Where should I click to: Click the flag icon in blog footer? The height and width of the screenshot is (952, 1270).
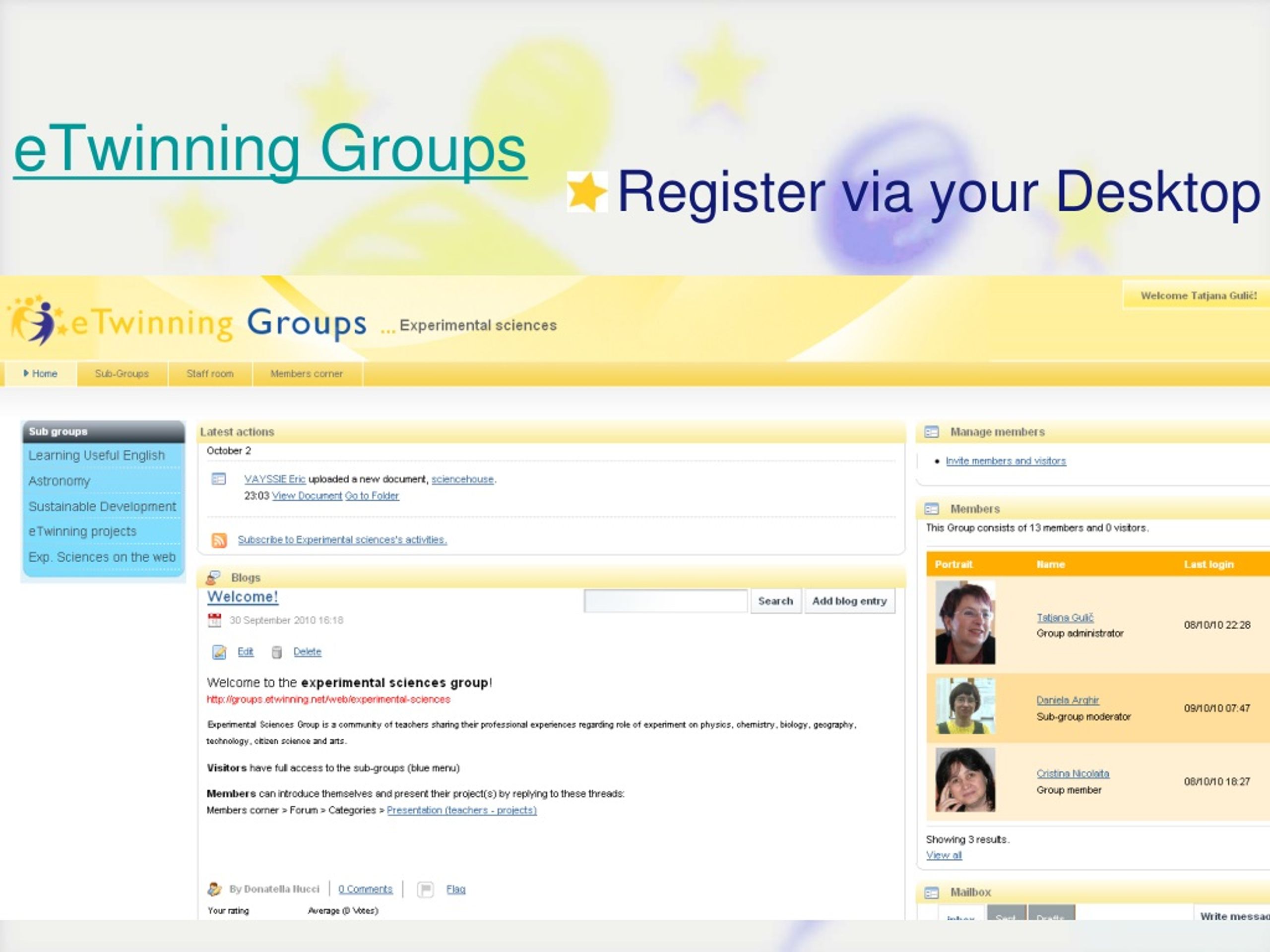tap(425, 890)
